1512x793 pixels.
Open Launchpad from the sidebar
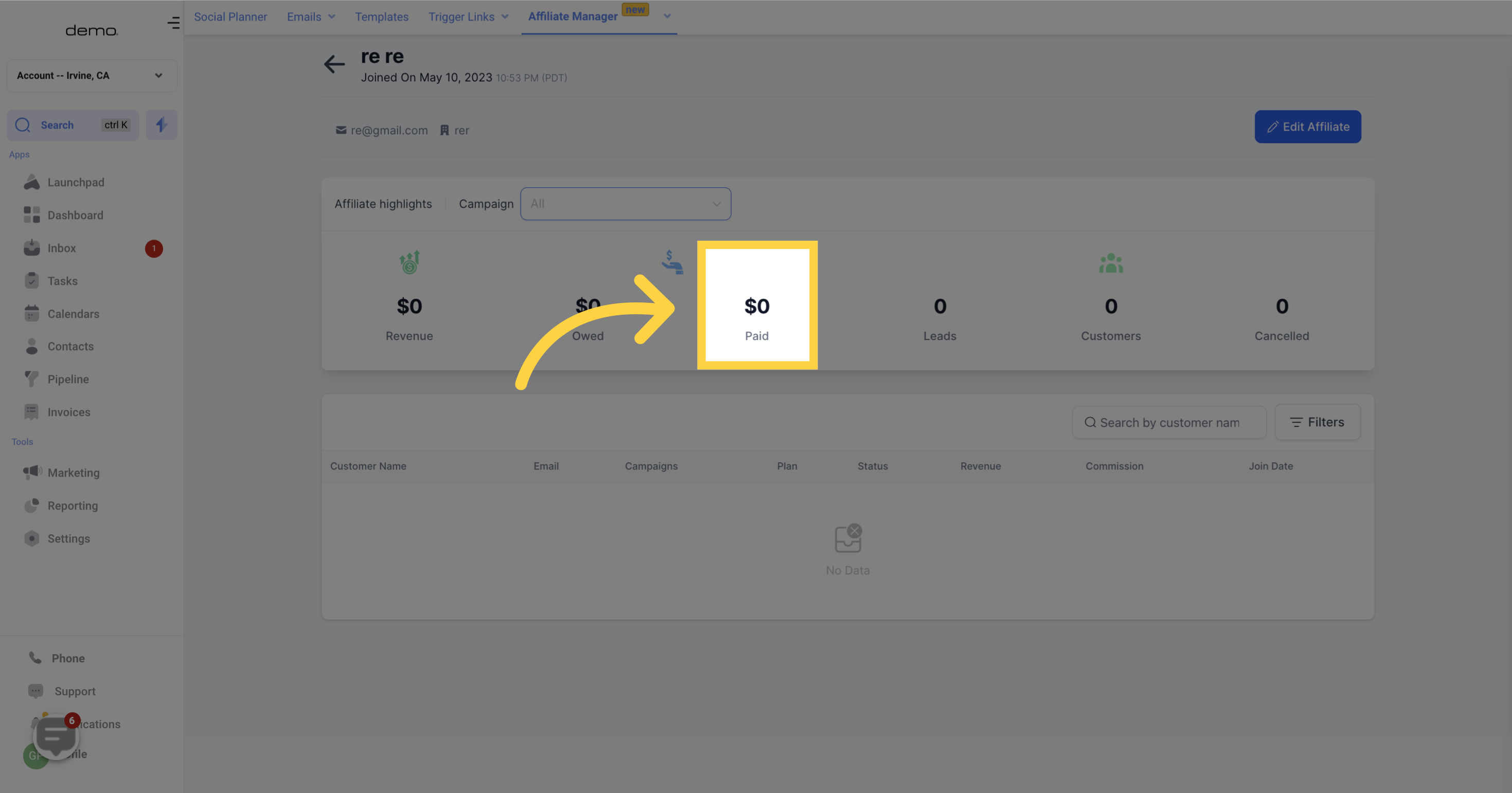point(76,183)
